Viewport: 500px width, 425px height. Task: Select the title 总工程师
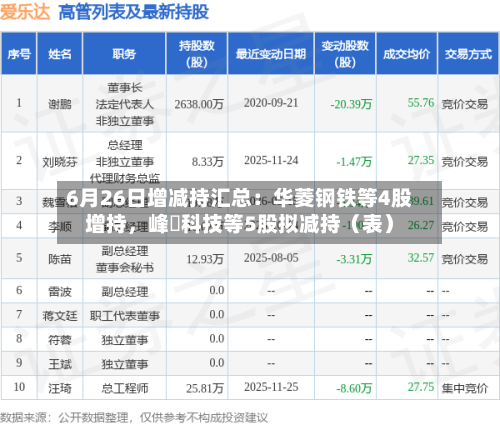tap(124, 388)
